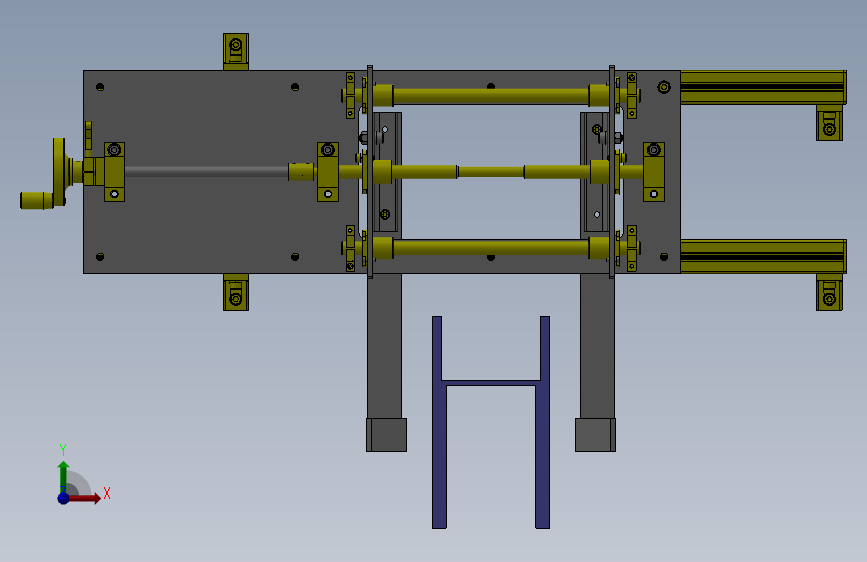Click the green Y axis arrow of triad
The height and width of the screenshot is (562, 867).
point(63,476)
